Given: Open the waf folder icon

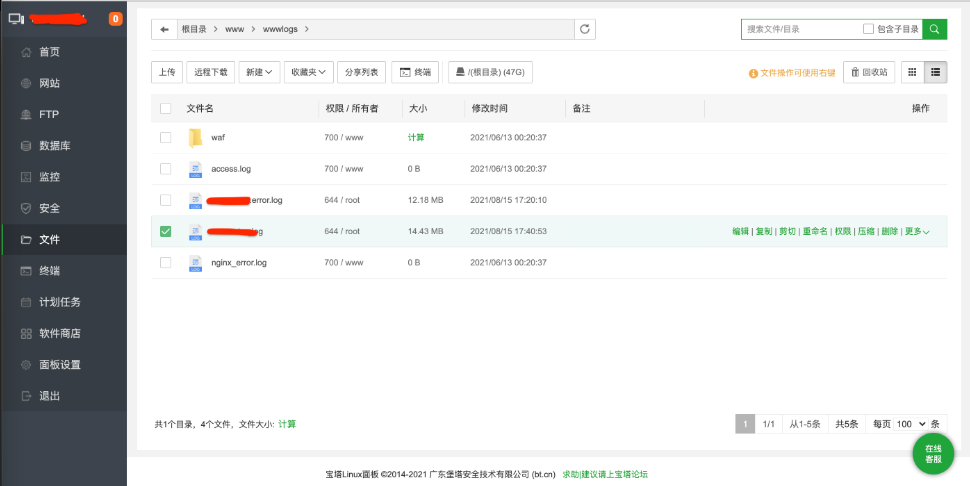Looking at the screenshot, I should click(195, 137).
